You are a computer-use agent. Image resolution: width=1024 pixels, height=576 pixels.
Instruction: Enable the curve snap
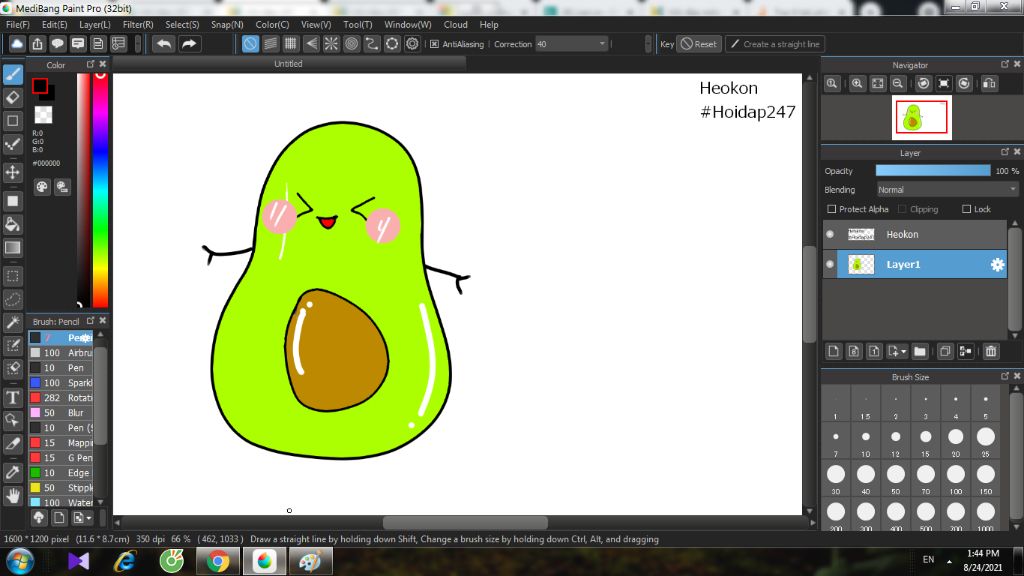pyautogui.click(x=372, y=44)
